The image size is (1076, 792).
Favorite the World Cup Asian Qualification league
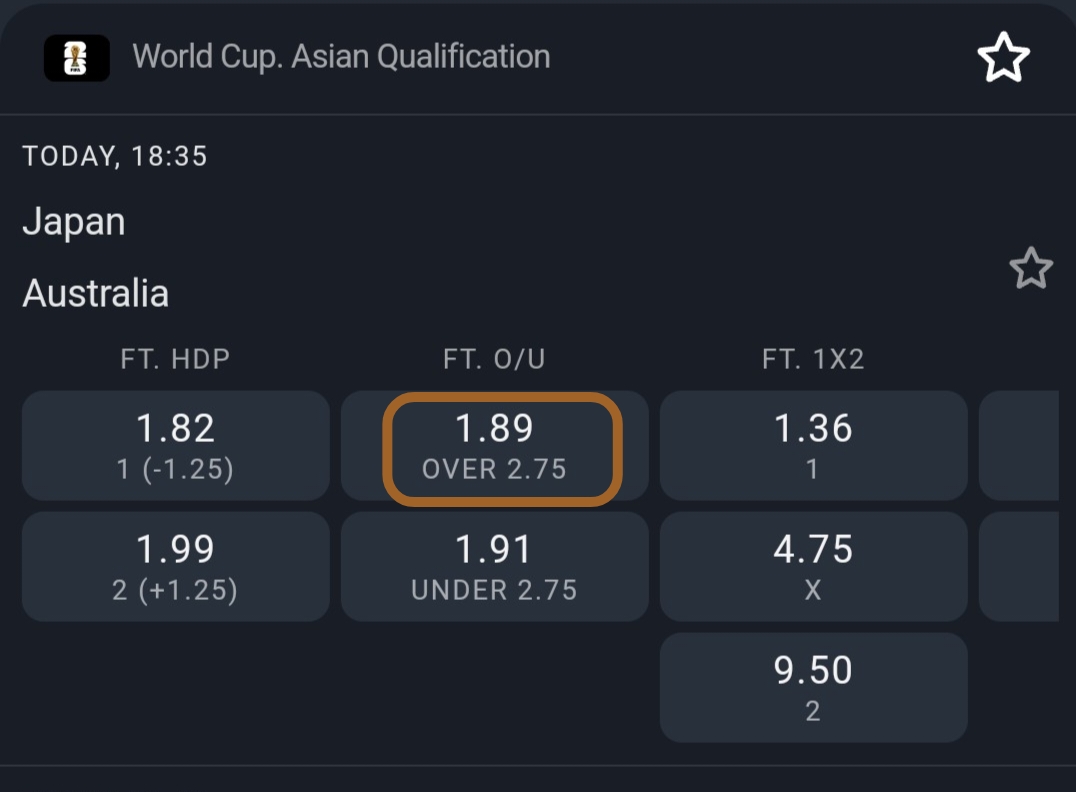tap(1003, 57)
